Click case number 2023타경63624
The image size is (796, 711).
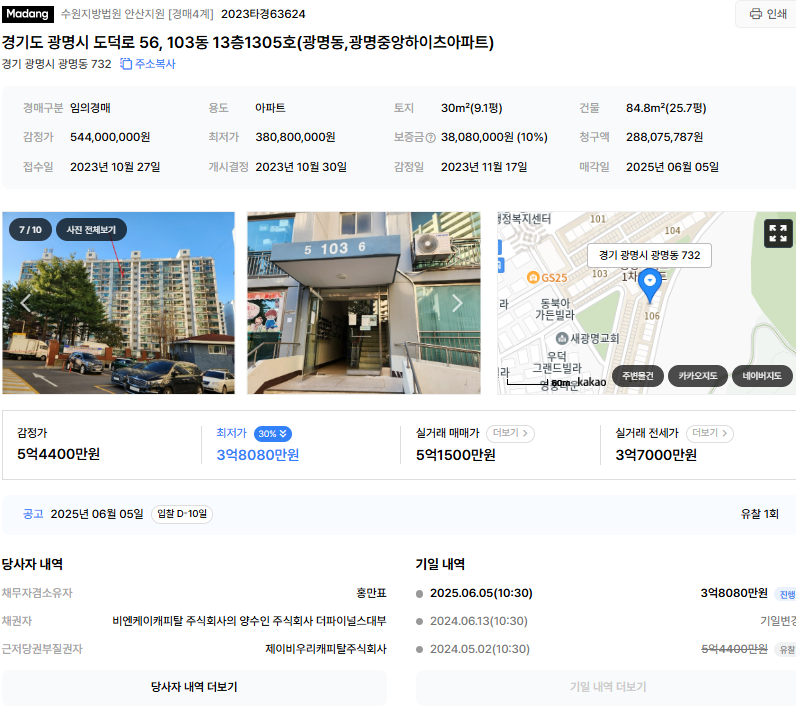pyautogui.click(x=263, y=14)
